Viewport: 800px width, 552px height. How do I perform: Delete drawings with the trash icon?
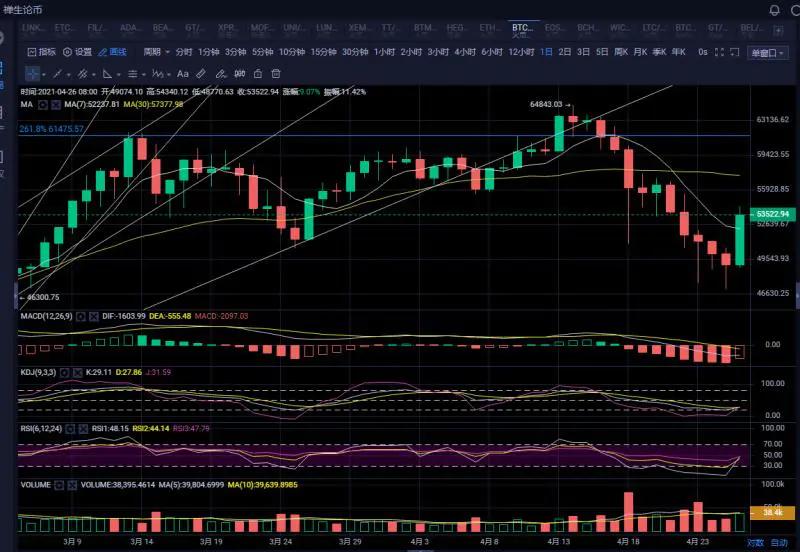pos(276,74)
